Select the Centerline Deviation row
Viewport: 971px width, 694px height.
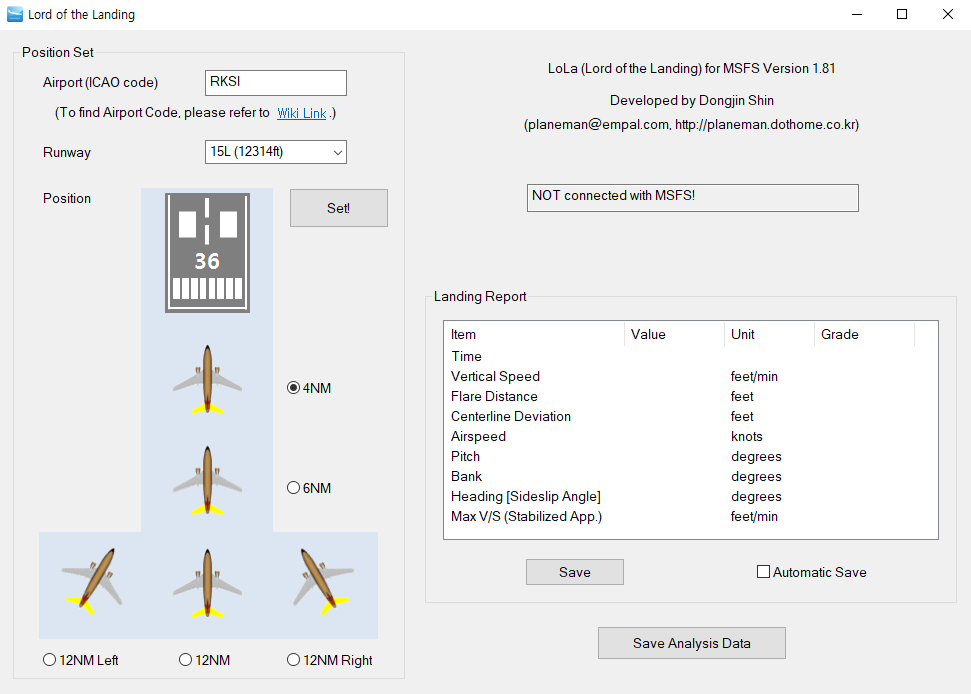click(690, 416)
